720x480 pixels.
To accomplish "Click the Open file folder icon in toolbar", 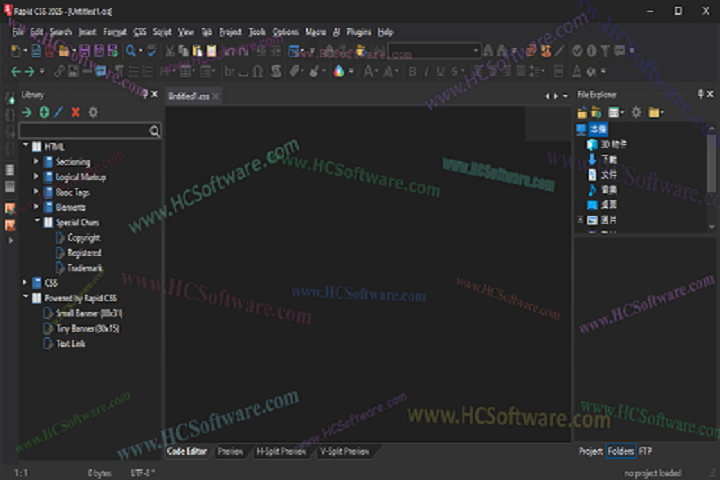I will click(x=64, y=51).
